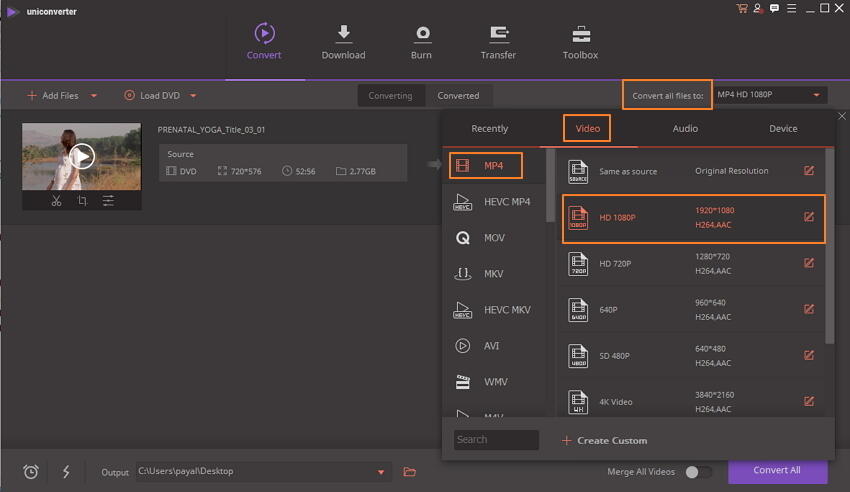Image resolution: width=850 pixels, height=492 pixels.
Task: Click the high speed conversion lightning icon
Action: tap(66, 471)
